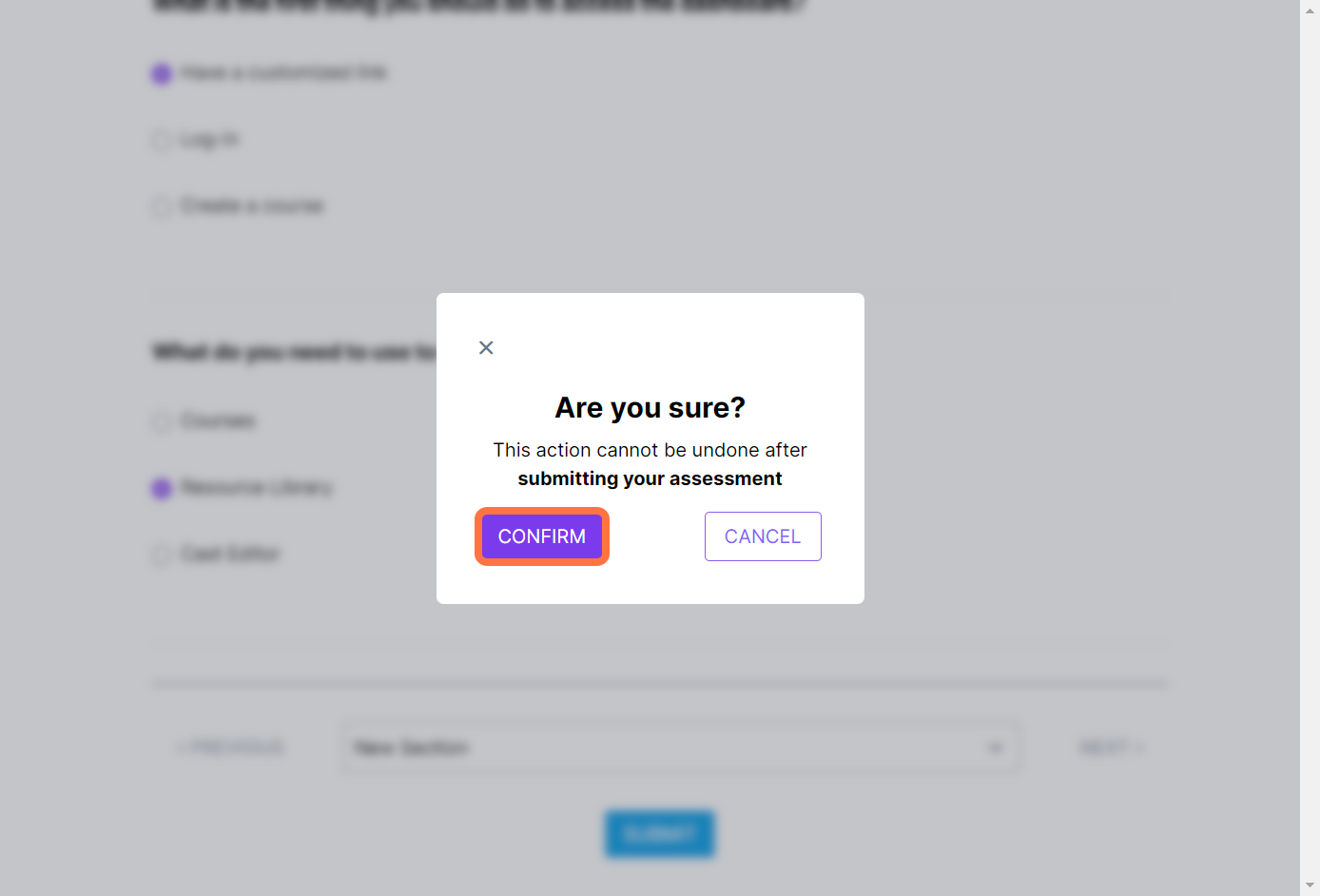Close the dialog with the X icon

(x=486, y=348)
